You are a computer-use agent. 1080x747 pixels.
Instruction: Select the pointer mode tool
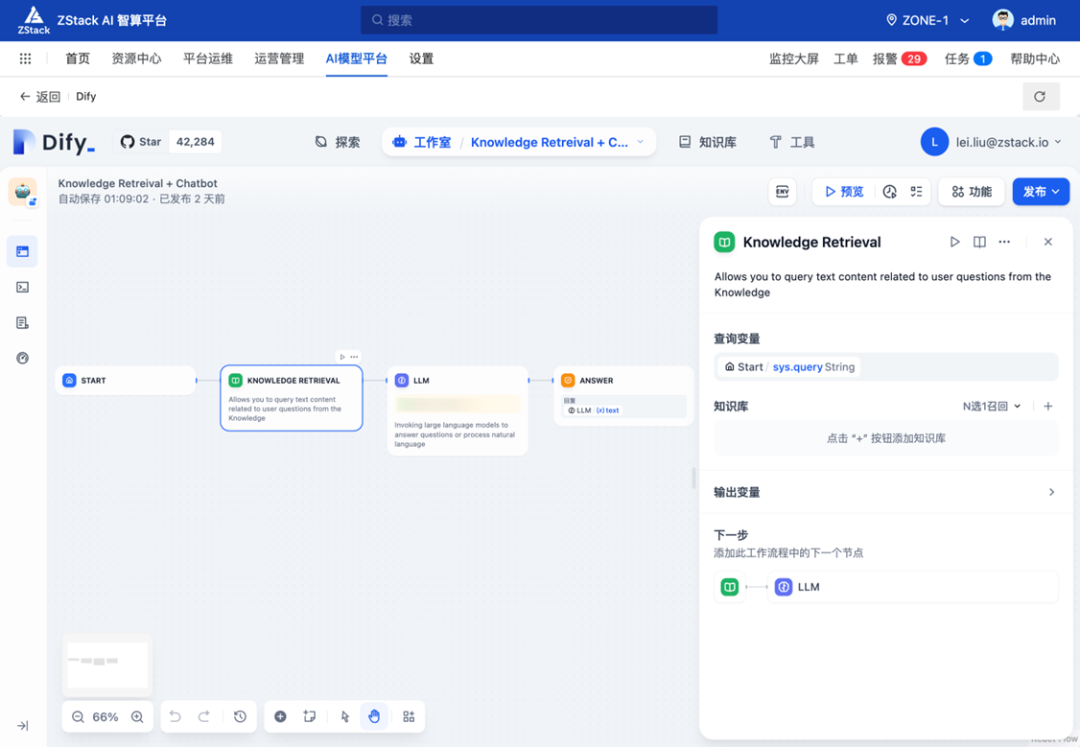tap(345, 717)
